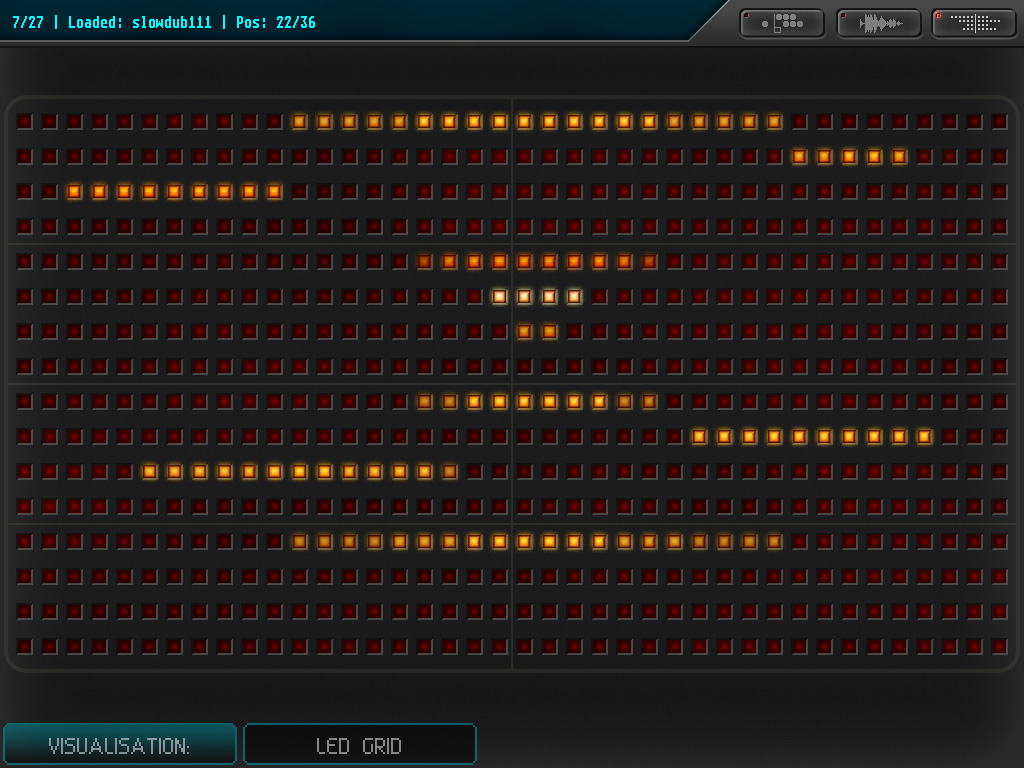
Task: Select the LED grid visualisation view button
Action: point(974,24)
